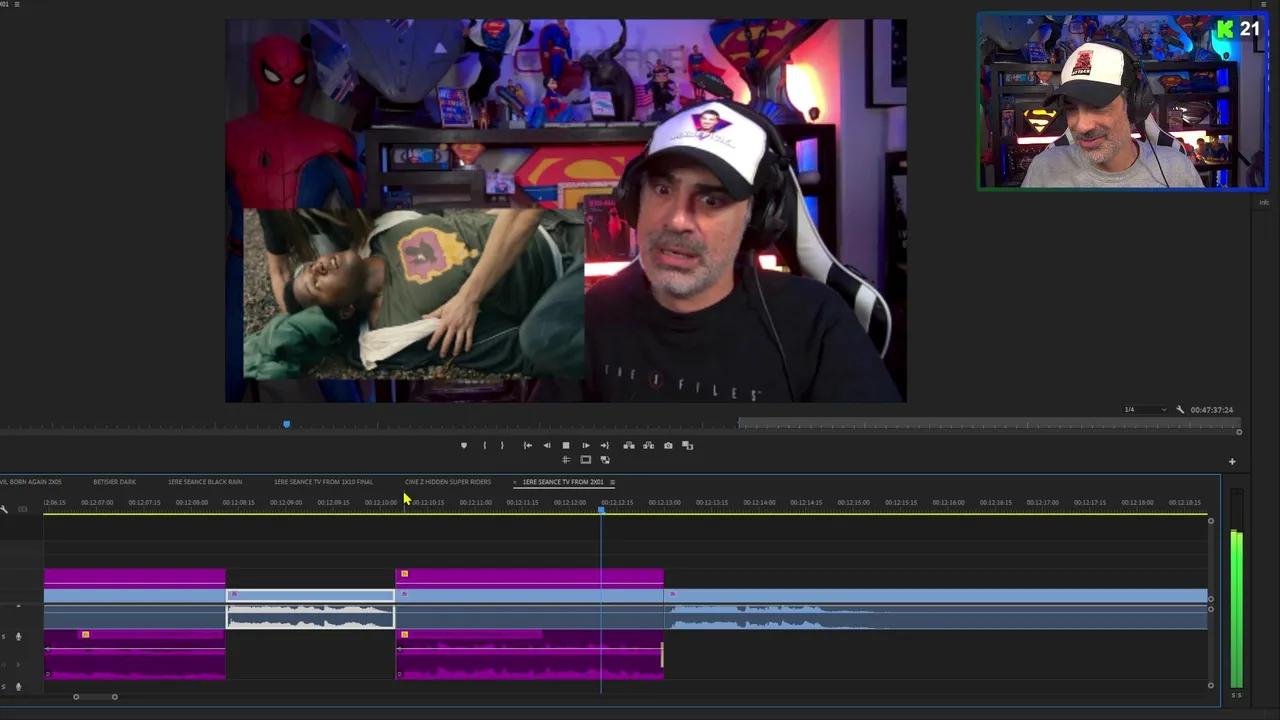Start voice-over record with the microphone icon
The height and width of the screenshot is (720, 1280).
pyautogui.click(x=17, y=636)
